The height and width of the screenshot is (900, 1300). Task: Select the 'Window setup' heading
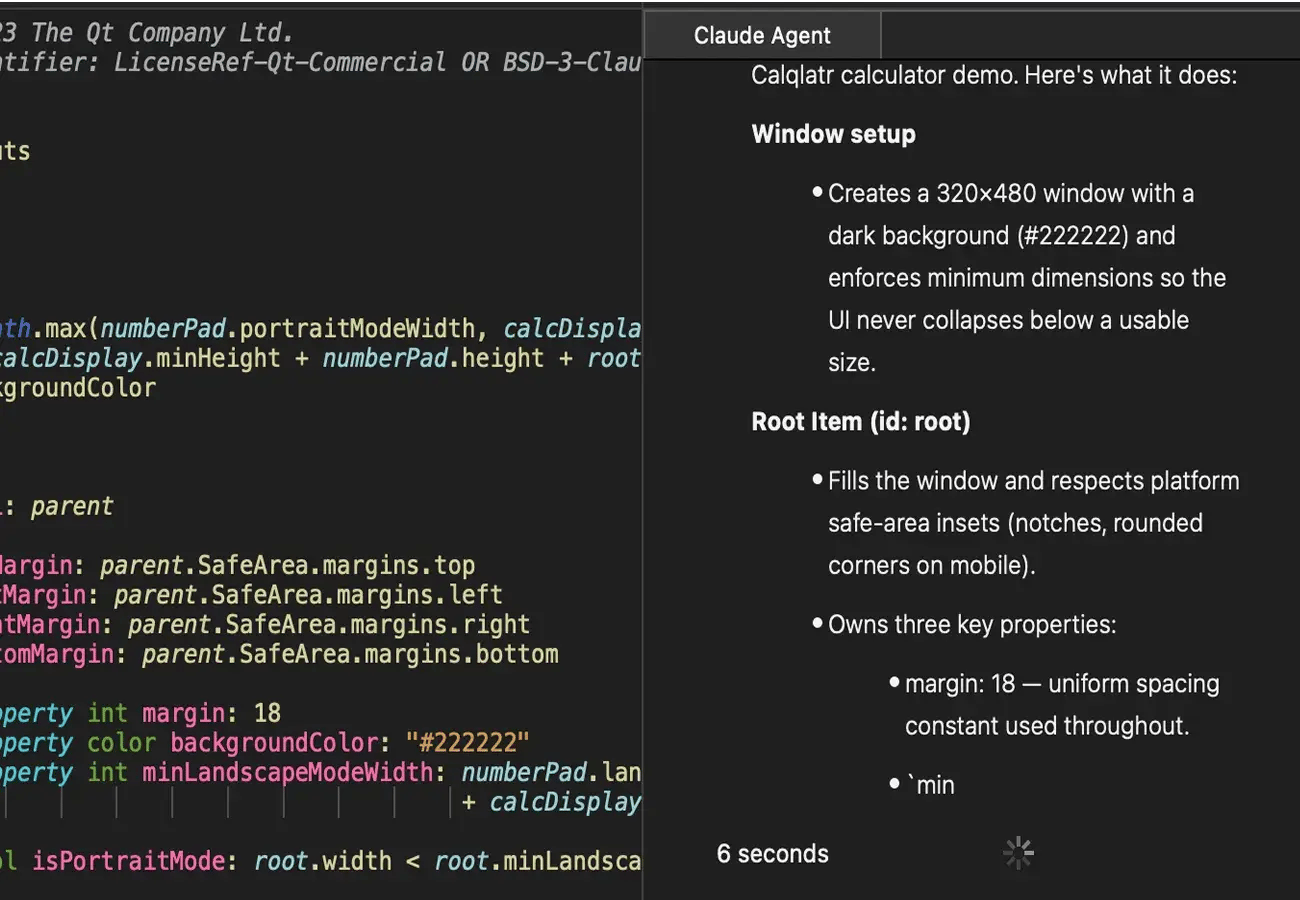[833, 134]
